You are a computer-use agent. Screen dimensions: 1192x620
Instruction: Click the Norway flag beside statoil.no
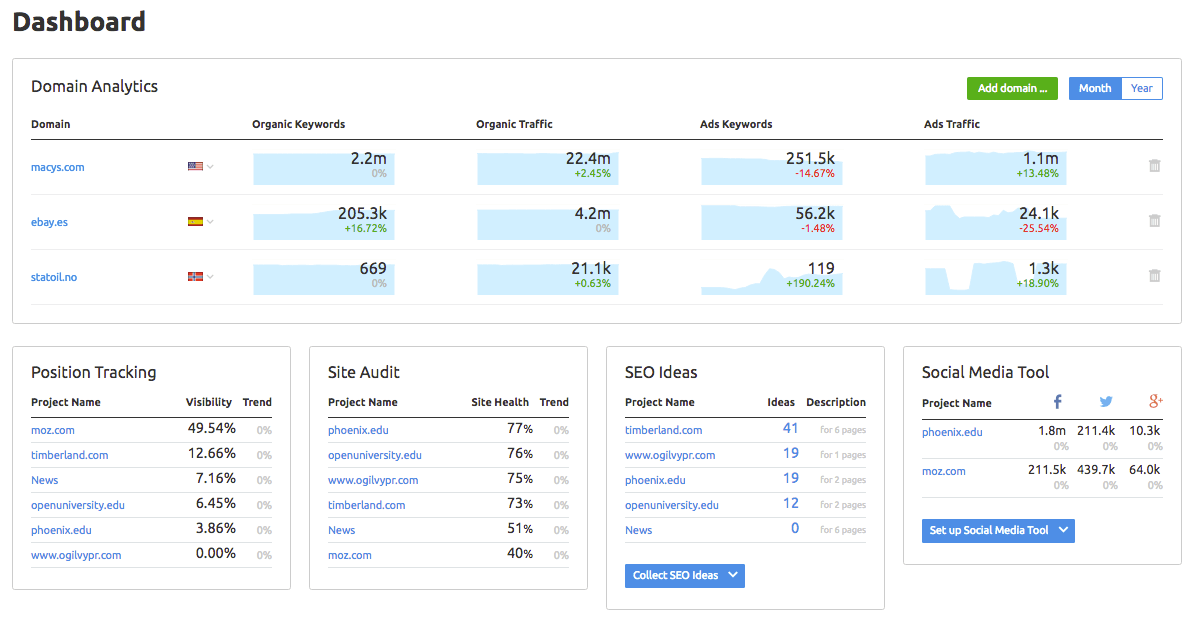197,277
